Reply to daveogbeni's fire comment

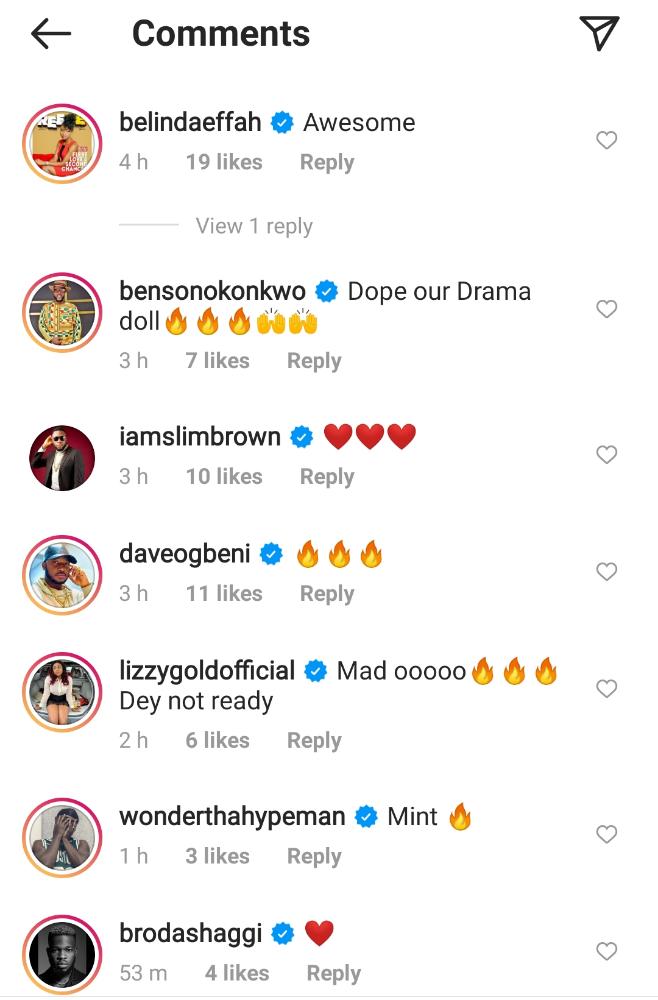coord(327,593)
